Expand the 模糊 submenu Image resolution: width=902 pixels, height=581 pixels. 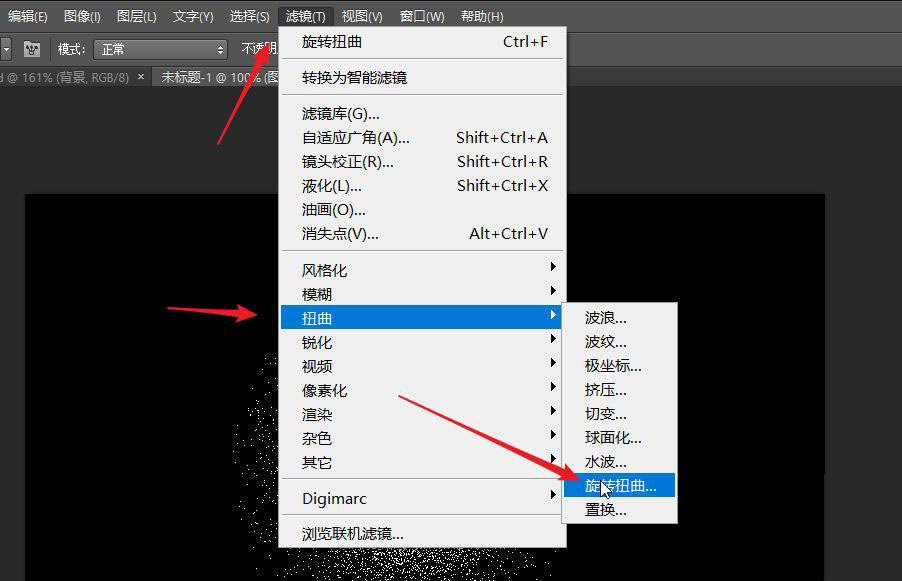[x=422, y=294]
